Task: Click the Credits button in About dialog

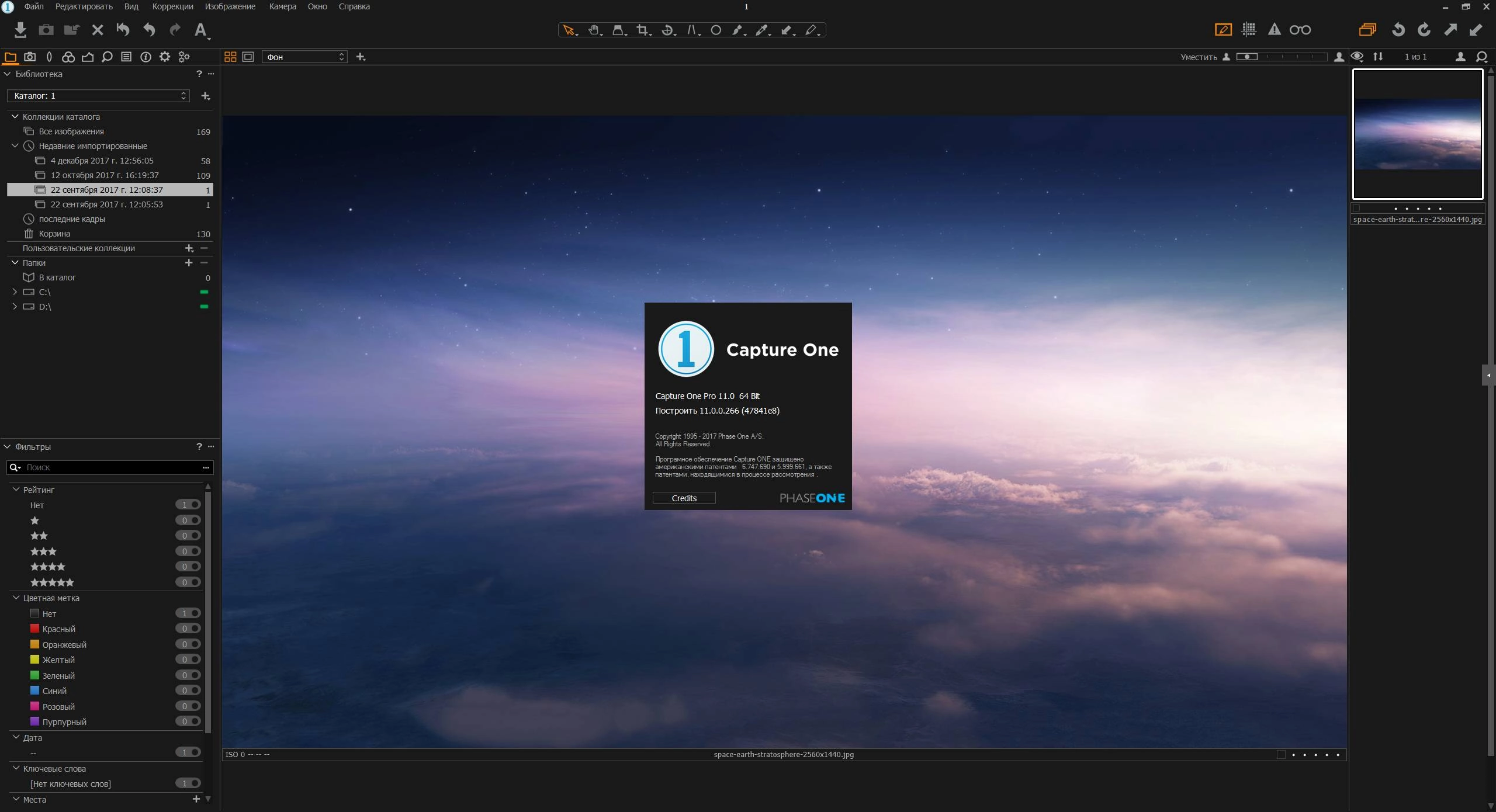Action: [x=684, y=498]
